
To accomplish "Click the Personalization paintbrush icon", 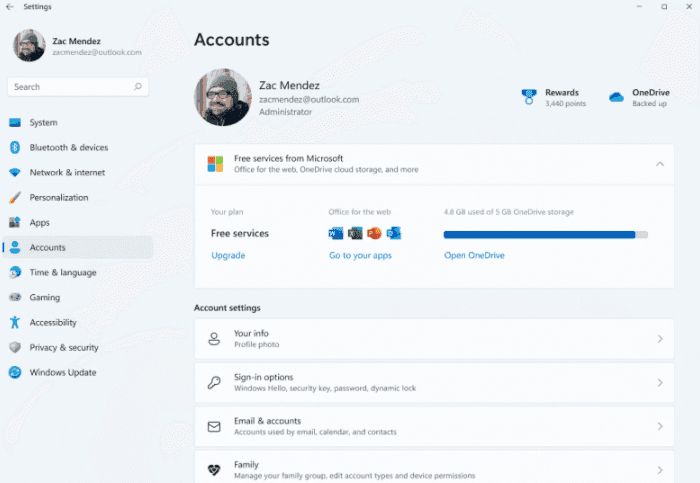I will tap(15, 197).
